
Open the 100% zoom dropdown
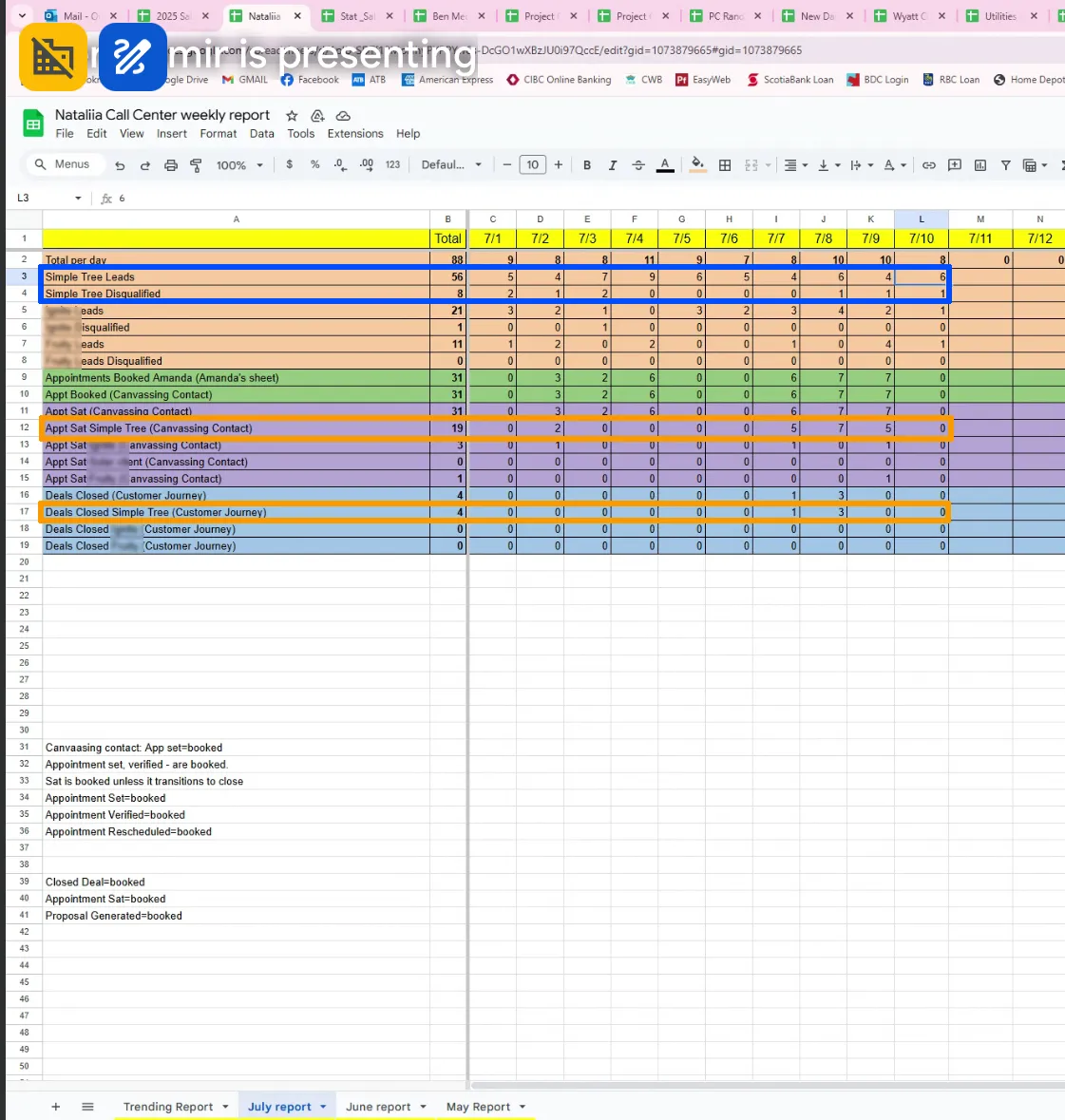(x=240, y=165)
